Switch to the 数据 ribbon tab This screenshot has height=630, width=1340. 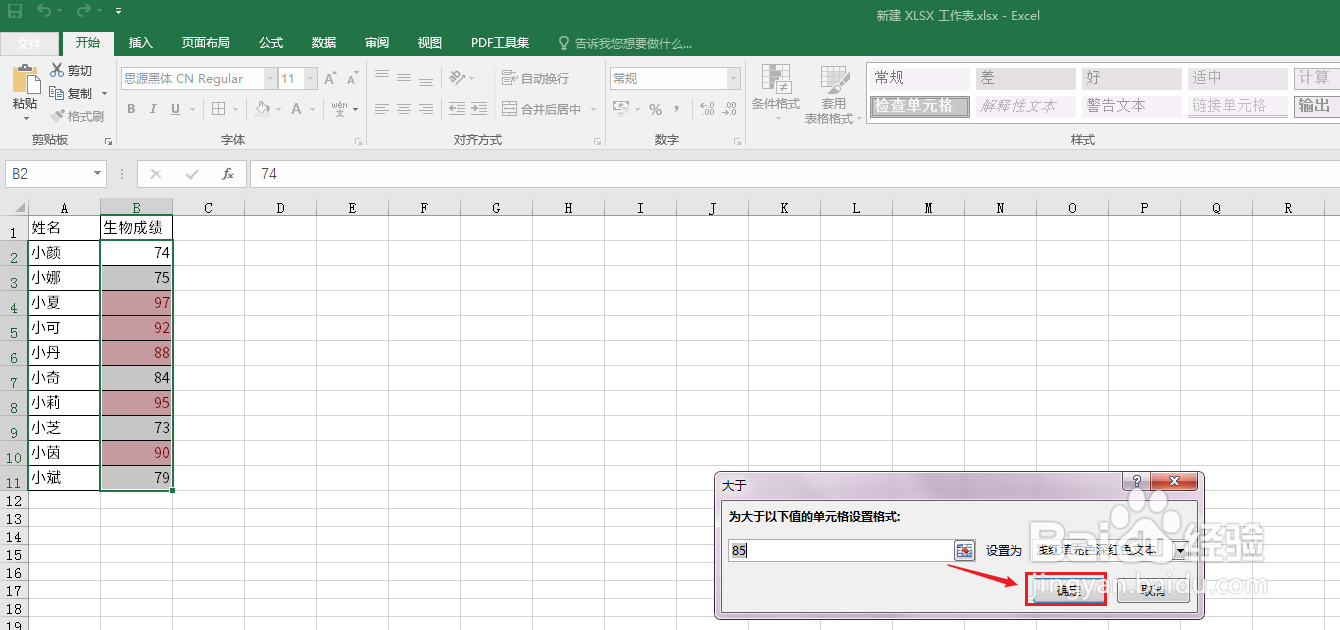click(323, 42)
